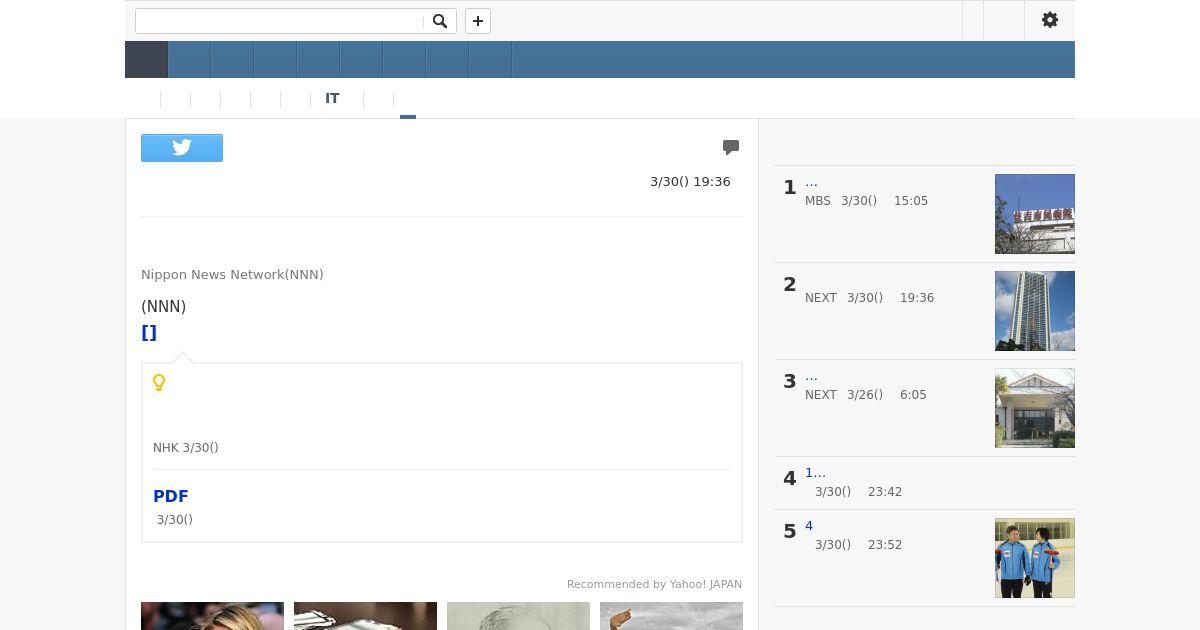This screenshot has height=630, width=1200.
Task: Open the rank 1 thumbnail of the building sign
Action: point(1035,214)
